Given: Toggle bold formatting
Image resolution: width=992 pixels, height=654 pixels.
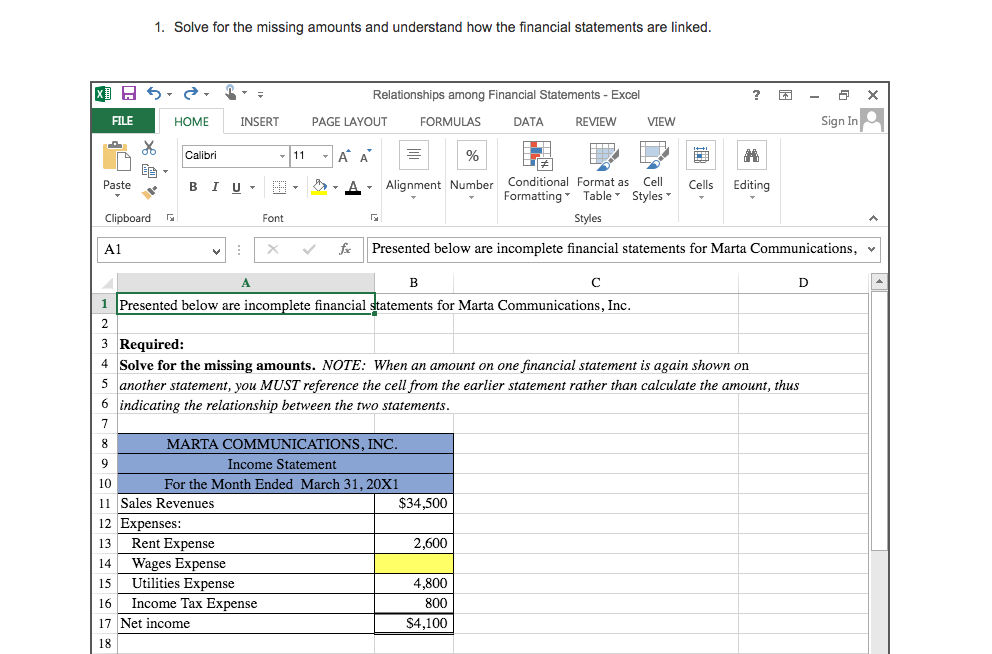Looking at the screenshot, I should (191, 187).
